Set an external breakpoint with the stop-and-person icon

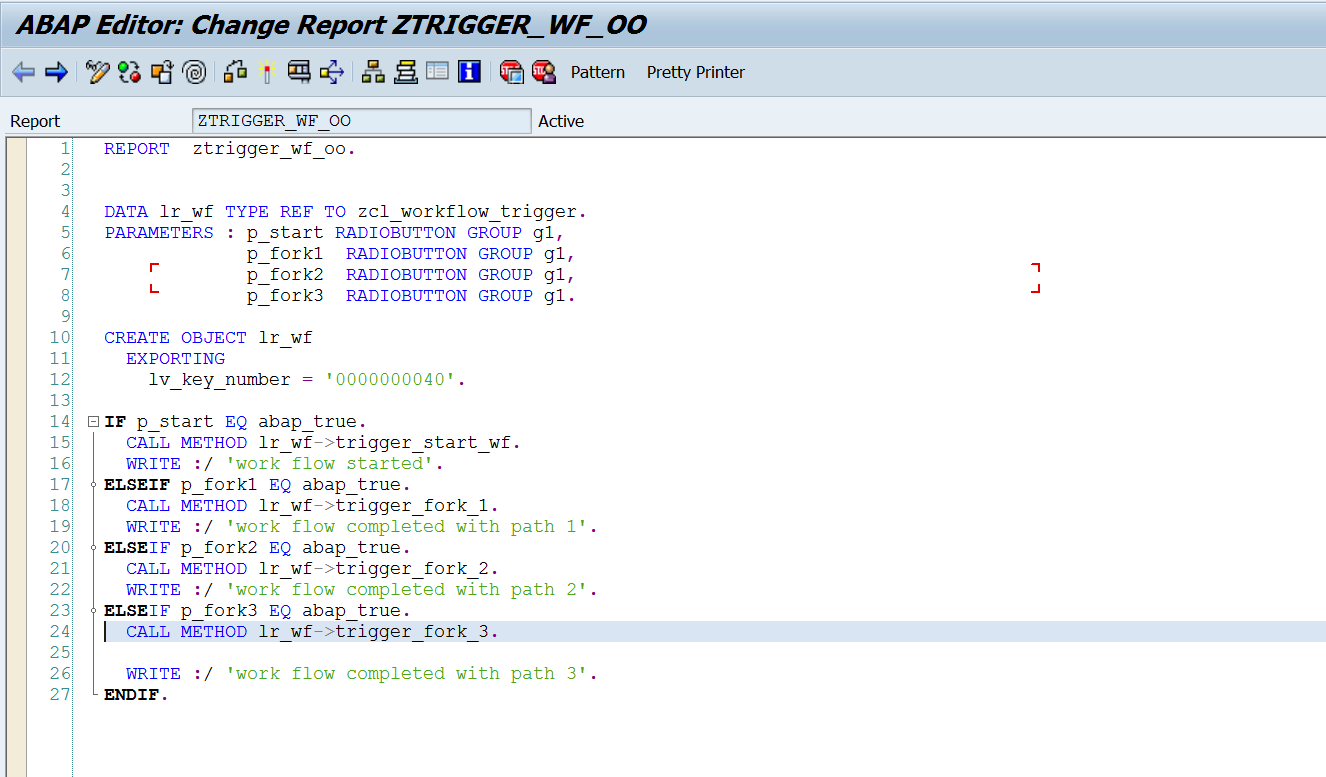543,71
